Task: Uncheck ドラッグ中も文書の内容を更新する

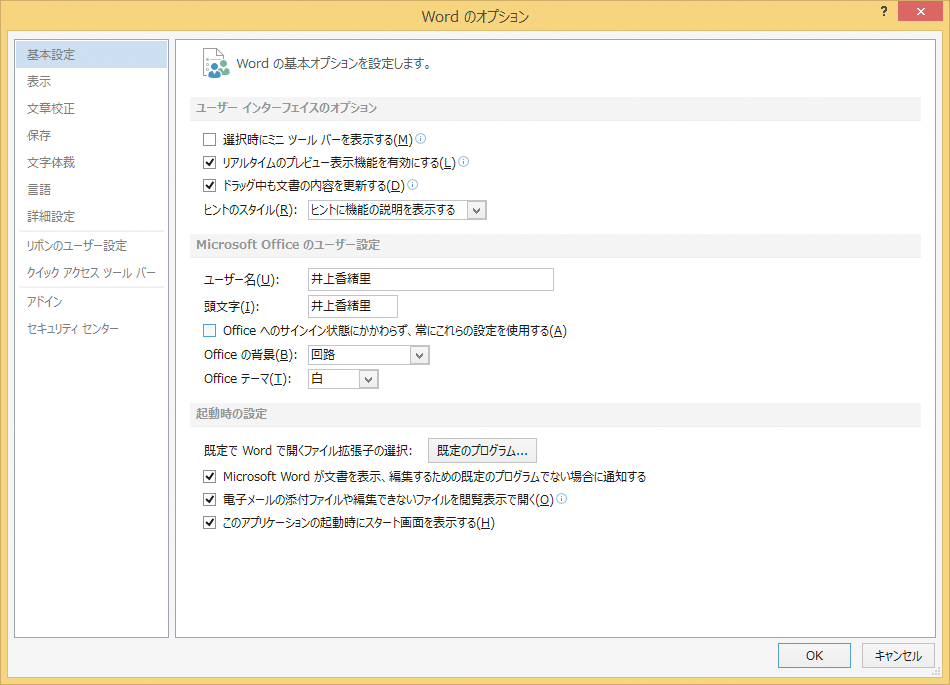Action: point(210,185)
